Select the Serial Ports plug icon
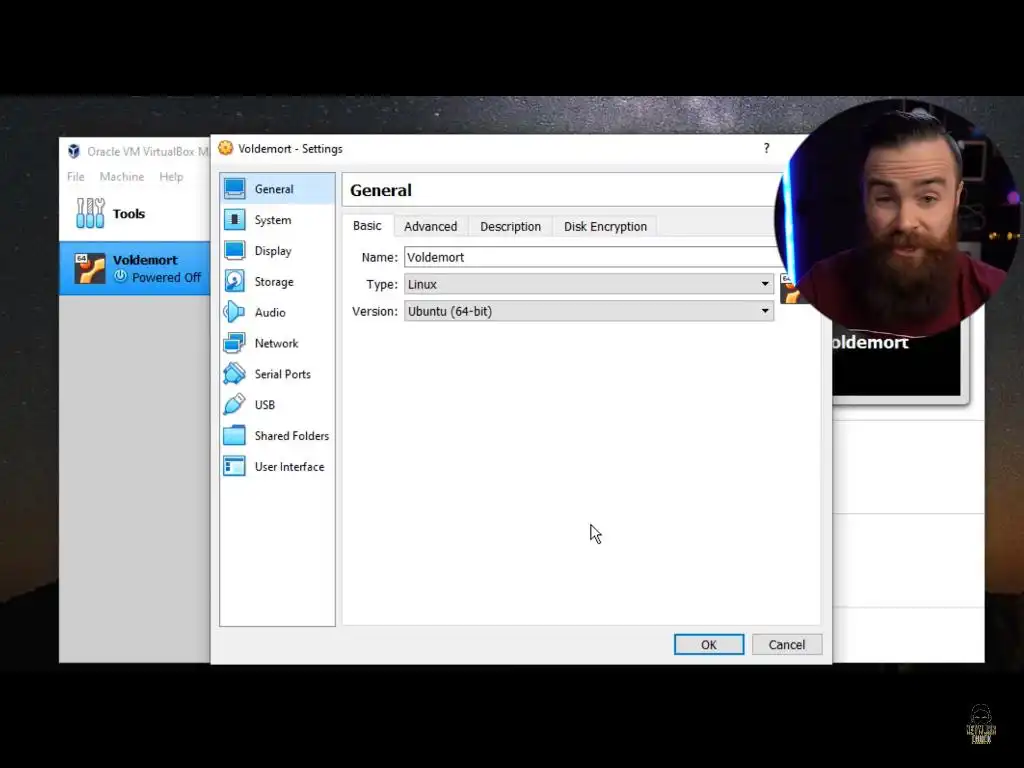This screenshot has width=1024, height=768. (x=234, y=374)
